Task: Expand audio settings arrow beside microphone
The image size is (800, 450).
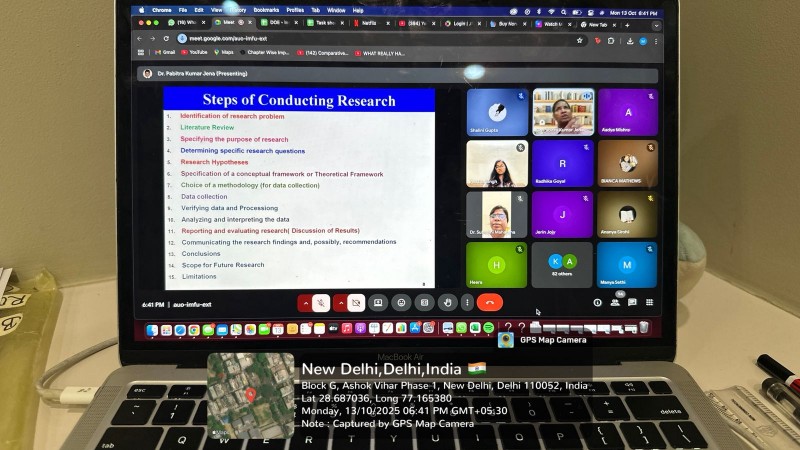Action: (x=306, y=302)
